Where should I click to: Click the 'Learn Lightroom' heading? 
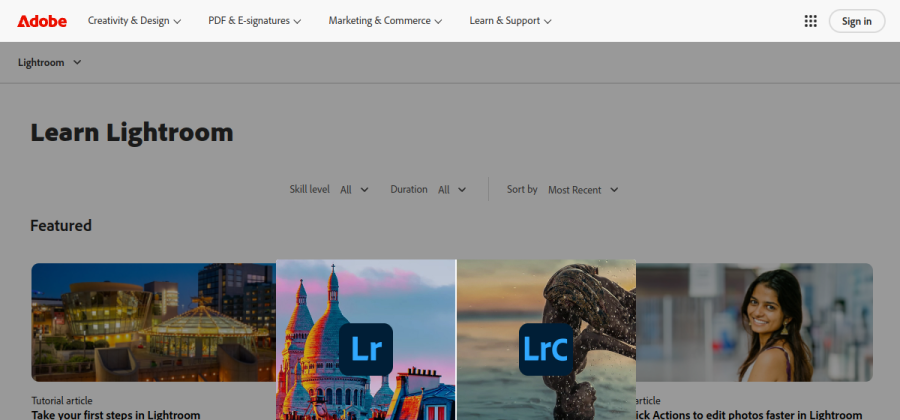[x=132, y=133]
